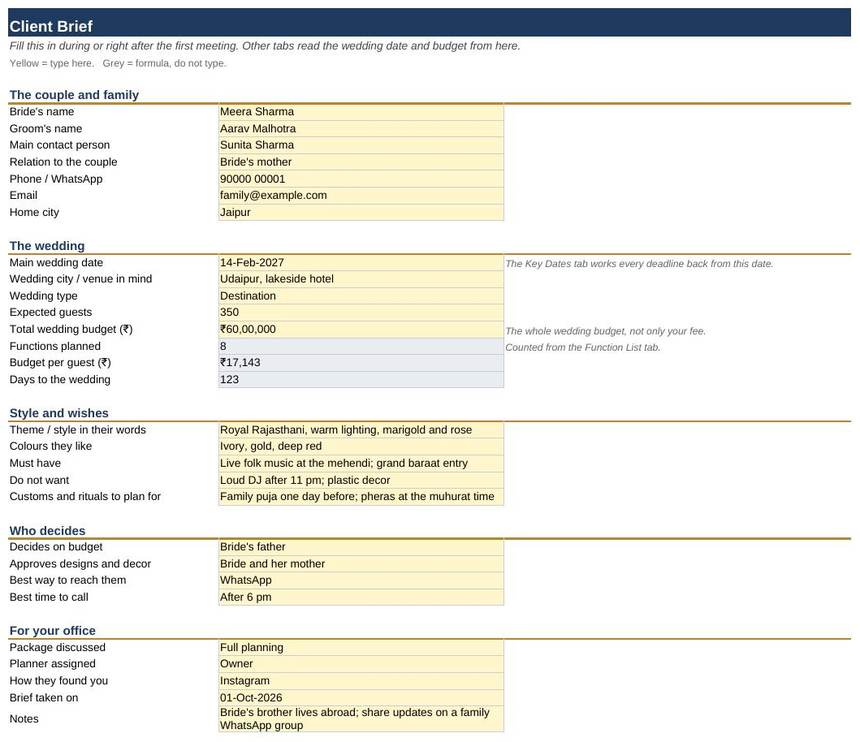The height and width of the screenshot is (742, 860).
Task: Select the Expected guests cell '350'
Action: click(361, 313)
